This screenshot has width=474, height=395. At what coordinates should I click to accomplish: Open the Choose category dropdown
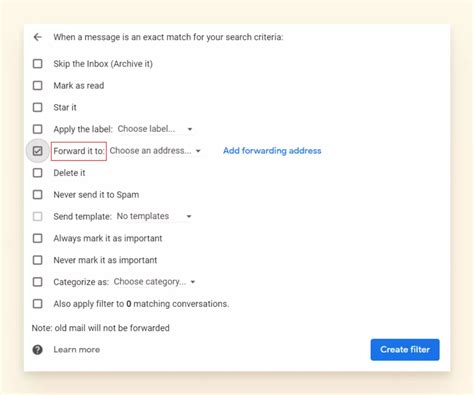[x=154, y=282]
